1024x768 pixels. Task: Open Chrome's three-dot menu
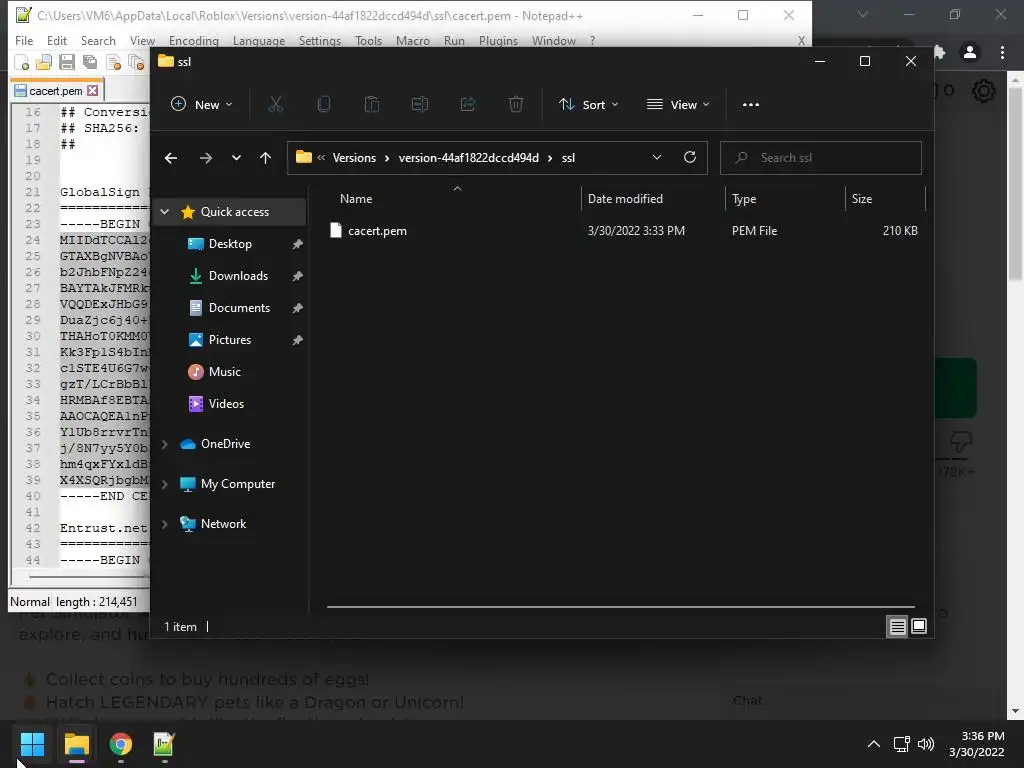[1002, 52]
